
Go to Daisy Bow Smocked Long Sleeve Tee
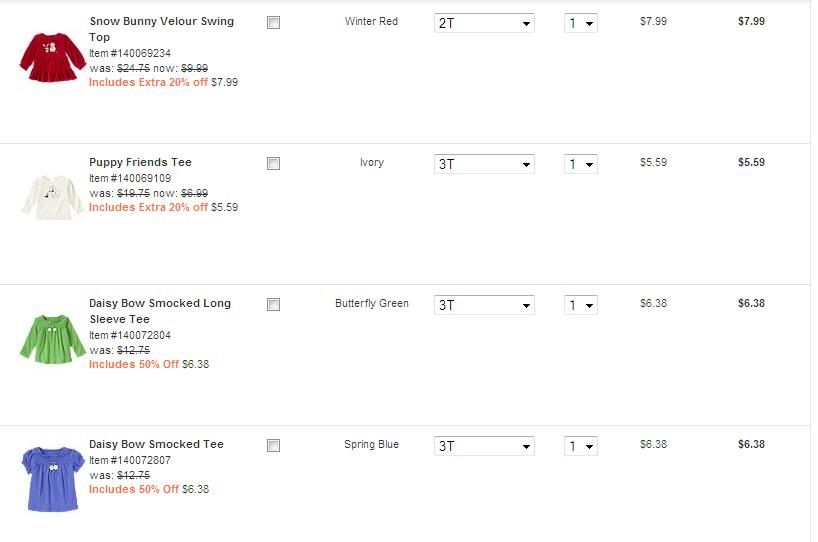point(159,303)
